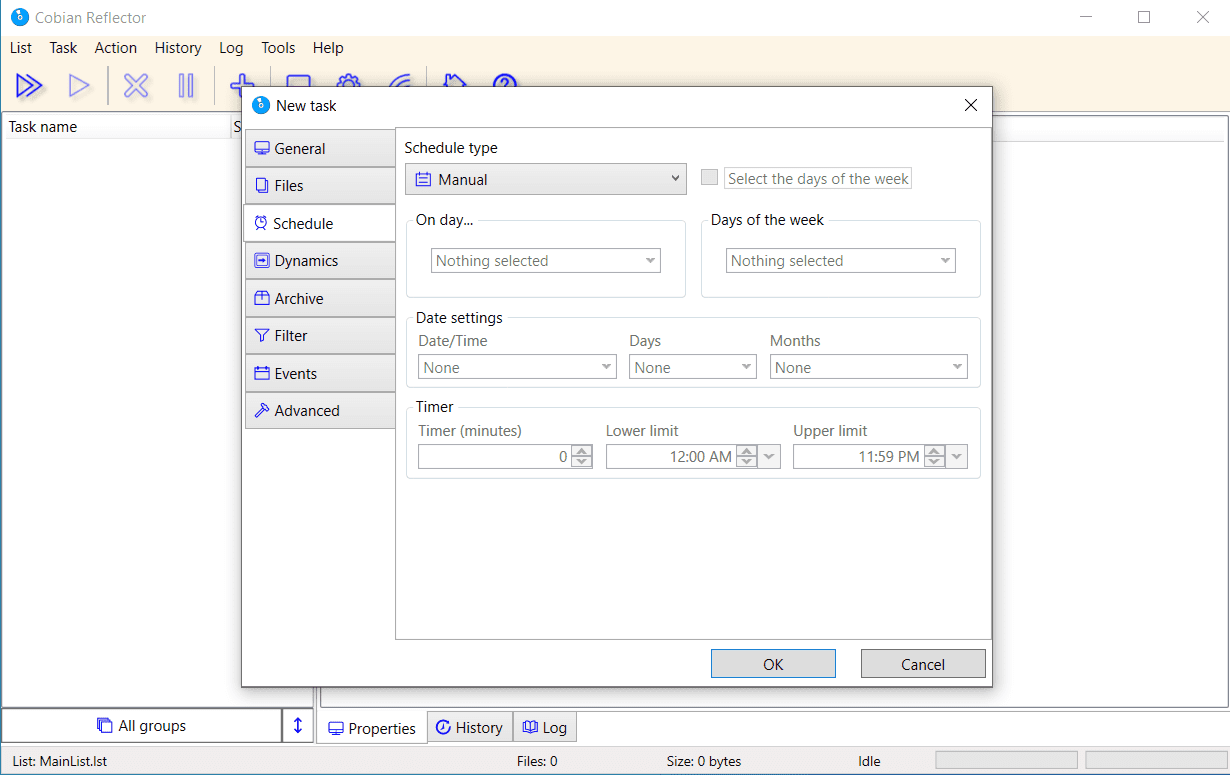Cancel the New task dialog

click(x=923, y=664)
